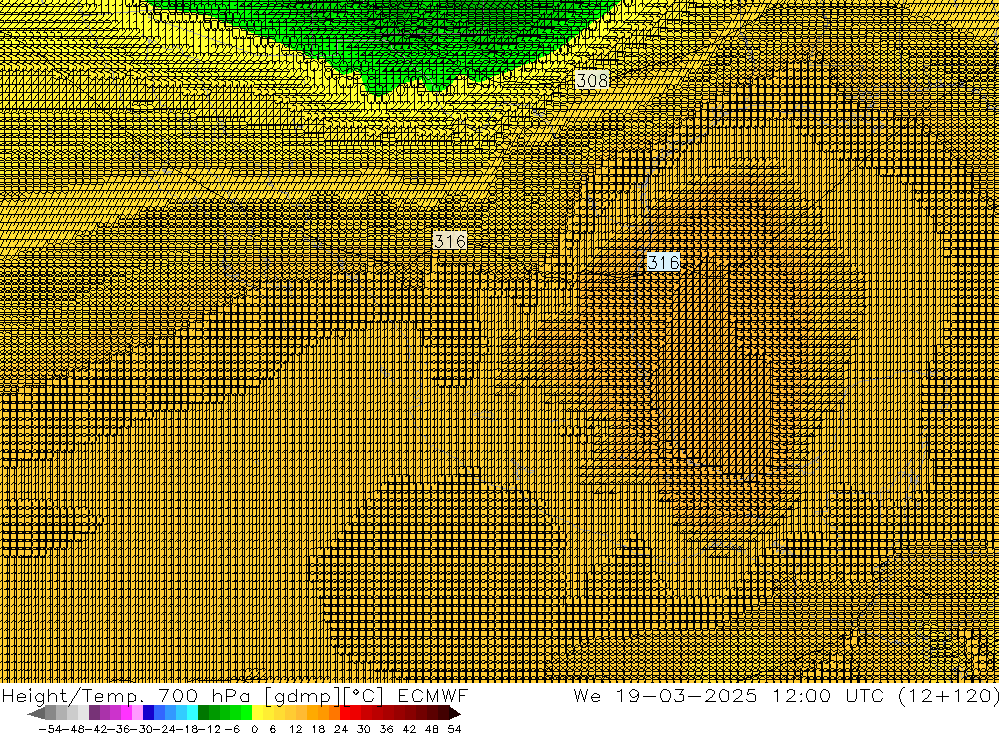Click the '42' legend value
This screenshot has width=1000, height=733.
pyautogui.click(x=409, y=729)
